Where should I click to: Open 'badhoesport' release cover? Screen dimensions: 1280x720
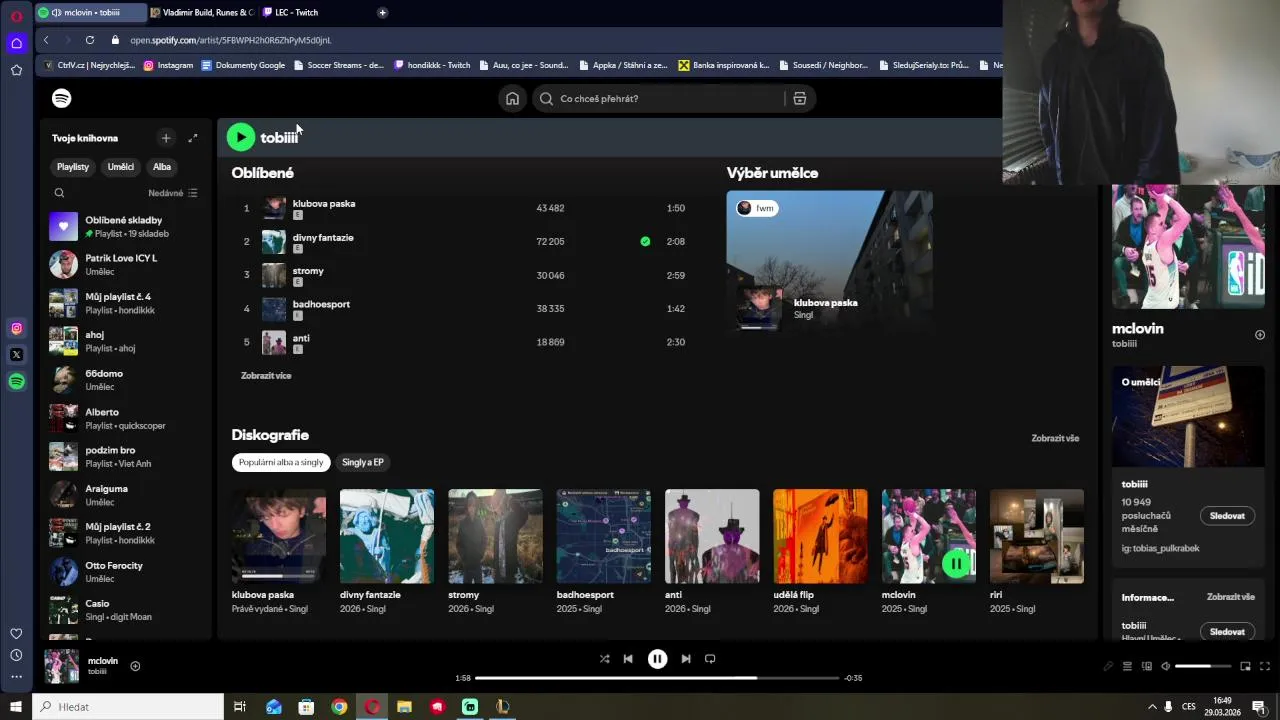pos(604,536)
